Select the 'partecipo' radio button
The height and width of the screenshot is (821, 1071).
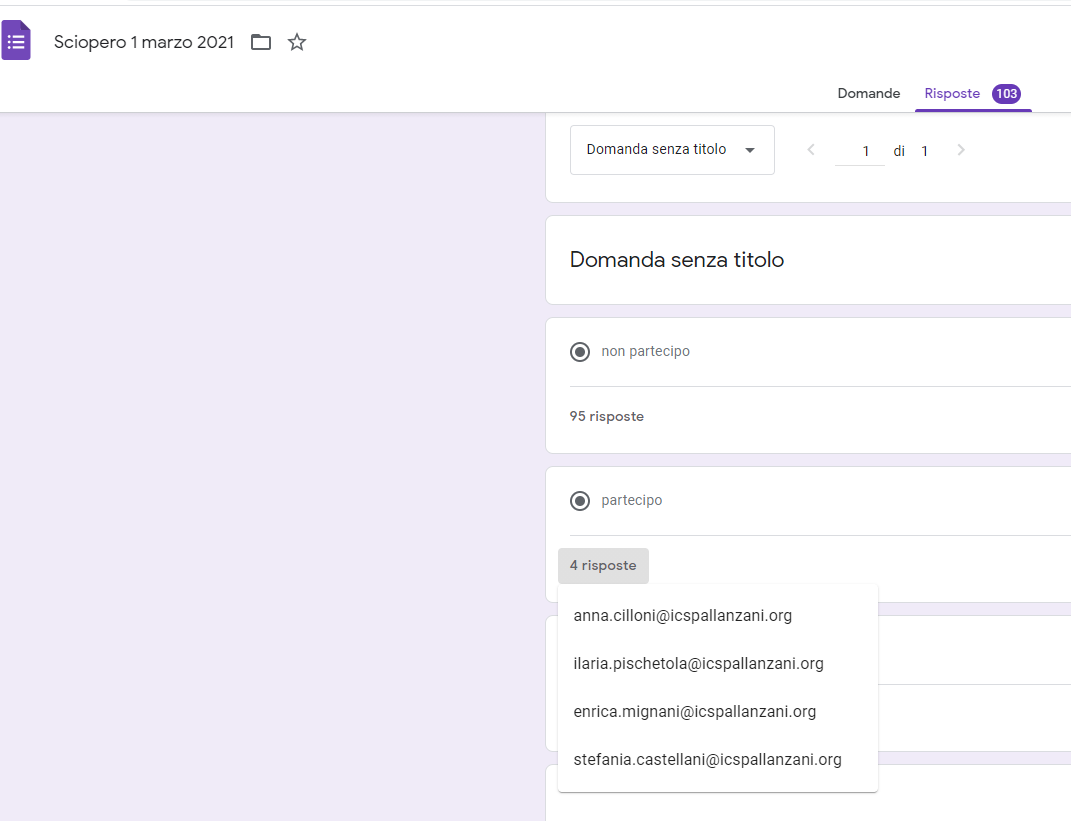579,501
